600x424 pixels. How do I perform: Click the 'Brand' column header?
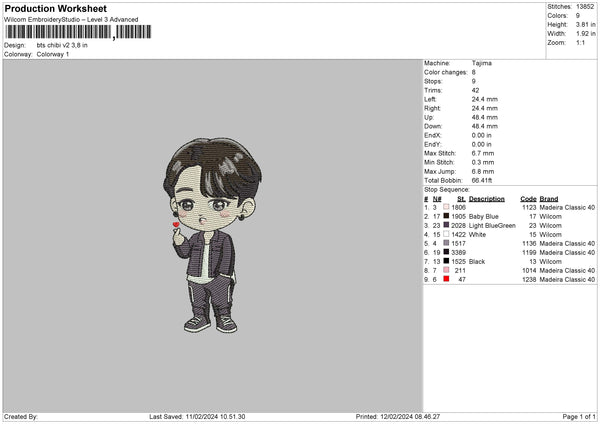pos(549,199)
